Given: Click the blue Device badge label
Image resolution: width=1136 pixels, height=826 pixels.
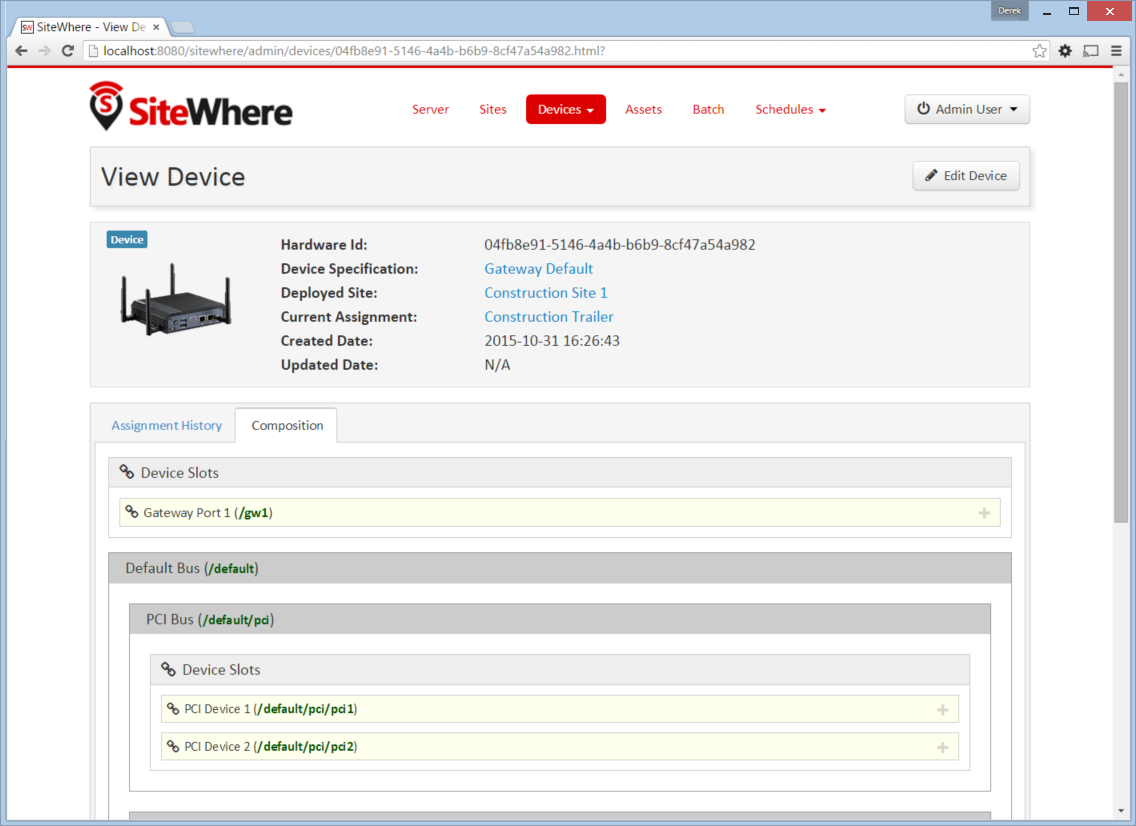Looking at the screenshot, I should tap(127, 240).
